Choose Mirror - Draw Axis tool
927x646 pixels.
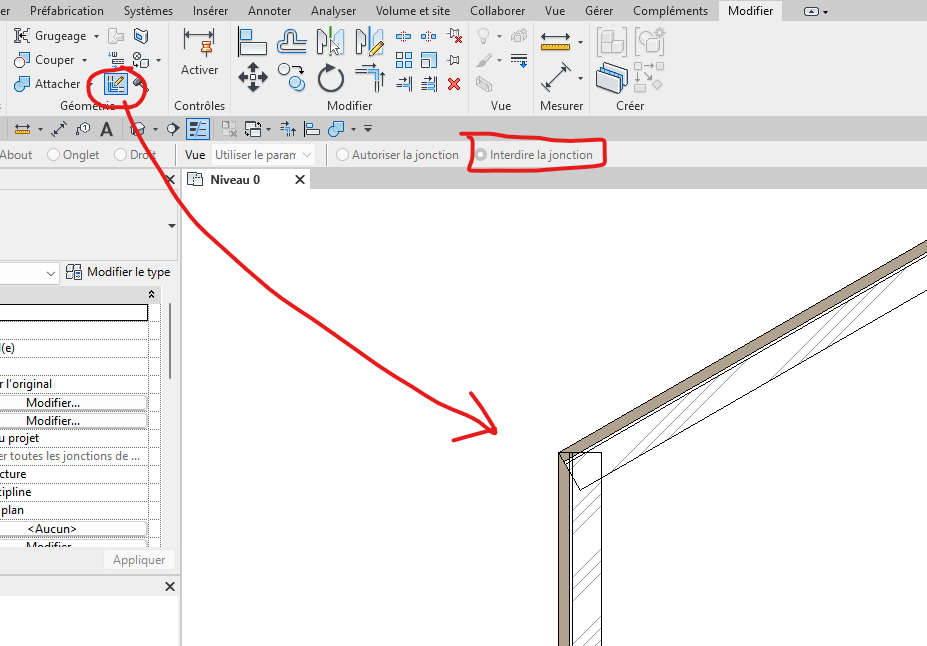click(369, 42)
